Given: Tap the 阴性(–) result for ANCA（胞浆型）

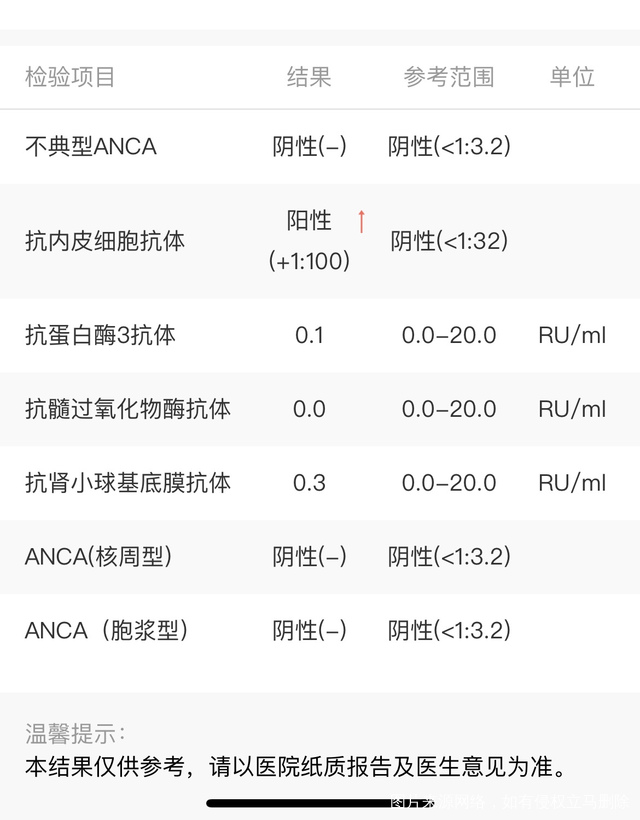Looking at the screenshot, I should point(309,631).
